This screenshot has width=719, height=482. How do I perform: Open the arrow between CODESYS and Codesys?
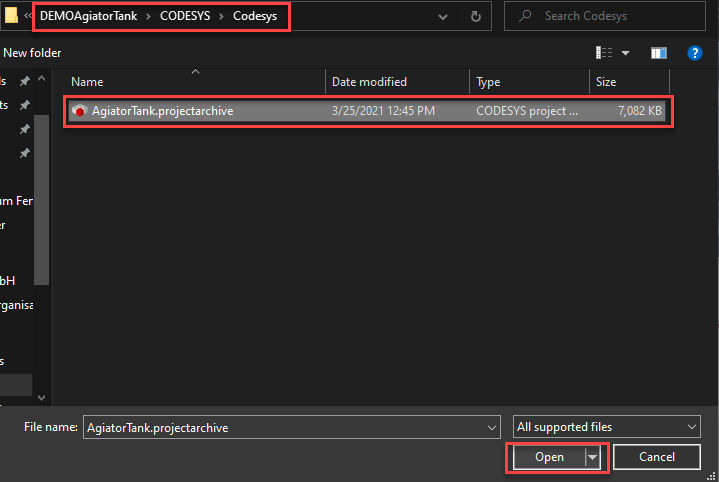pos(221,17)
